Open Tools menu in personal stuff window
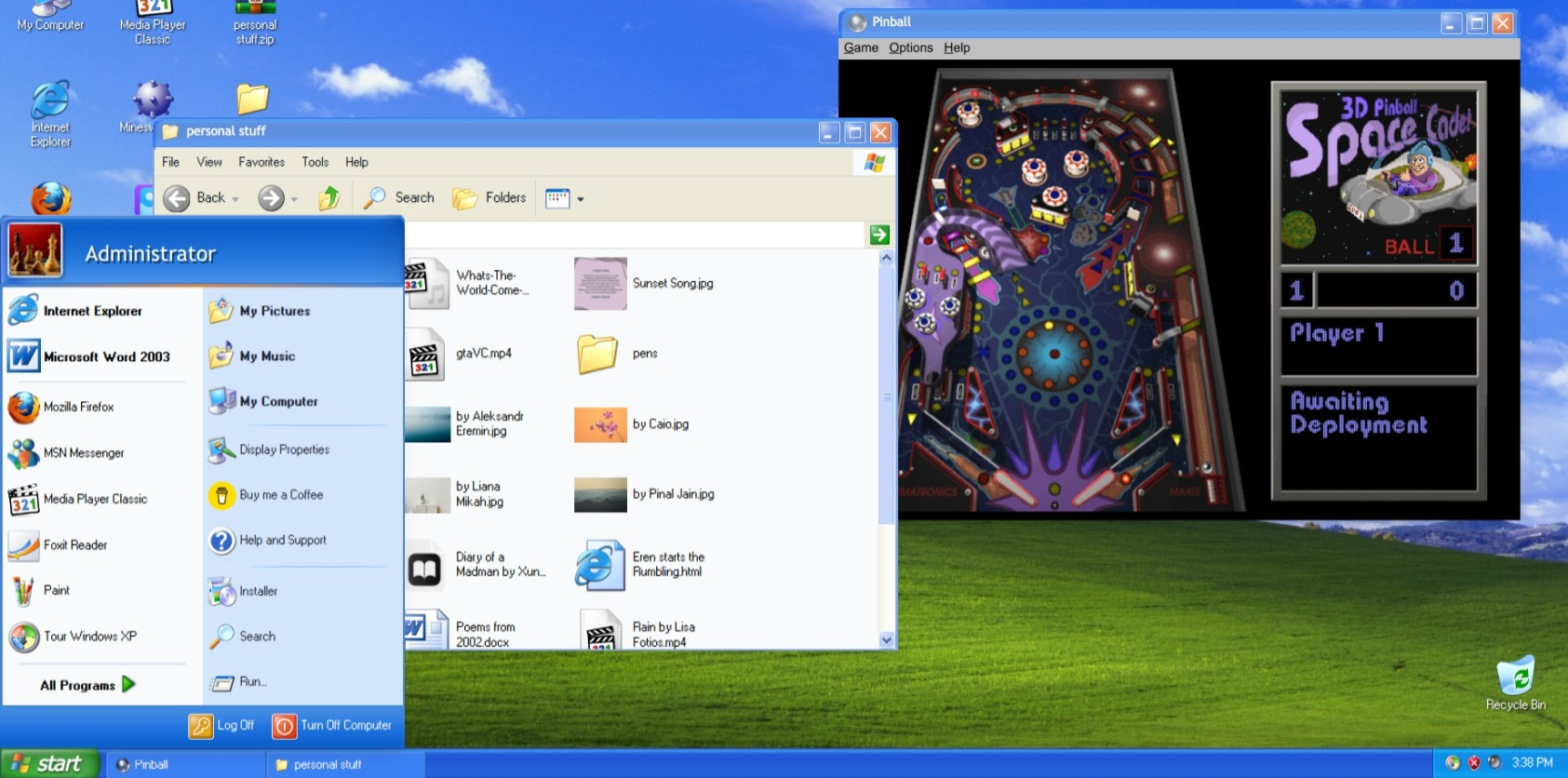The height and width of the screenshot is (778, 1568). point(315,162)
